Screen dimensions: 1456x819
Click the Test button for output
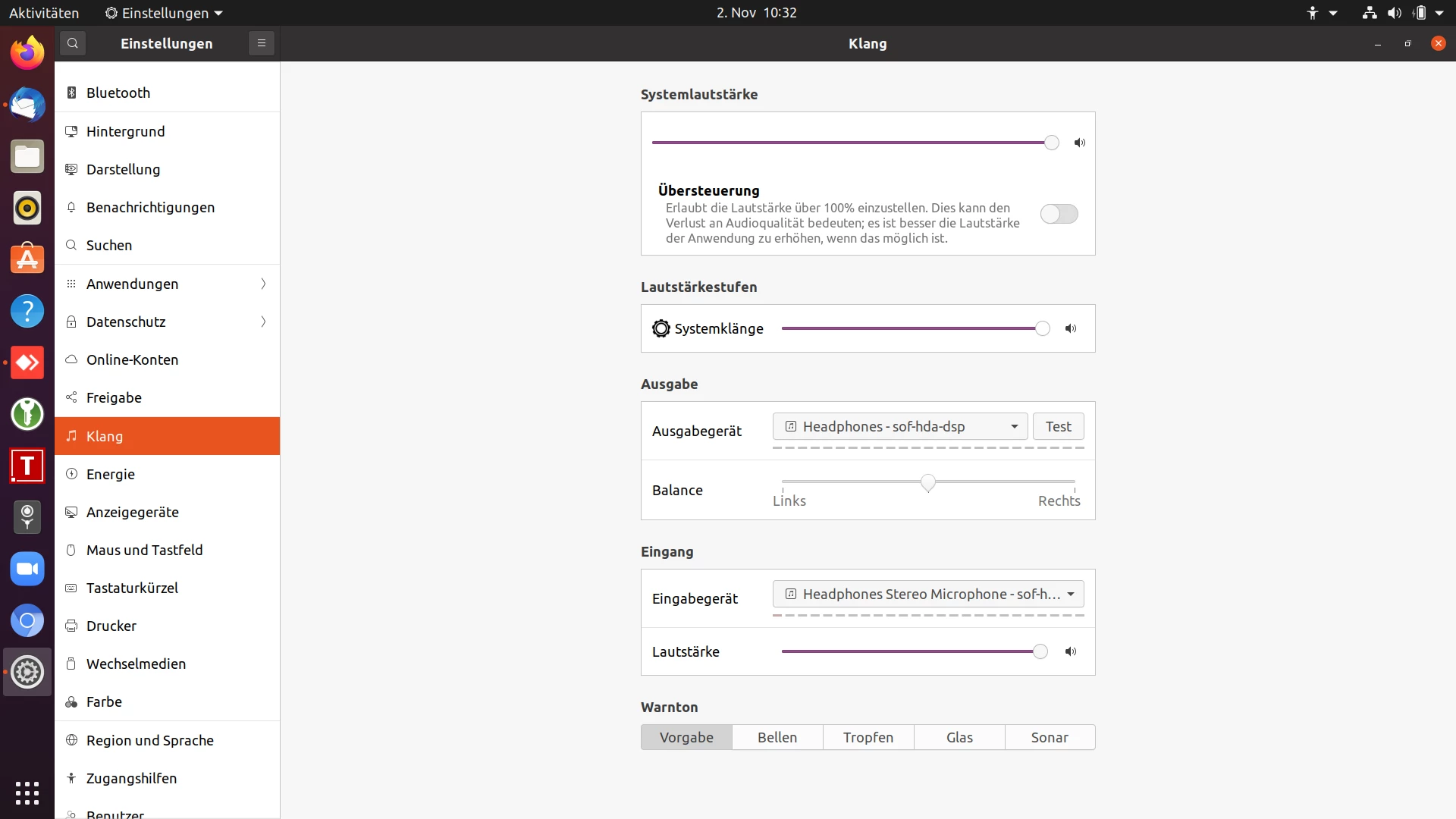(x=1058, y=426)
